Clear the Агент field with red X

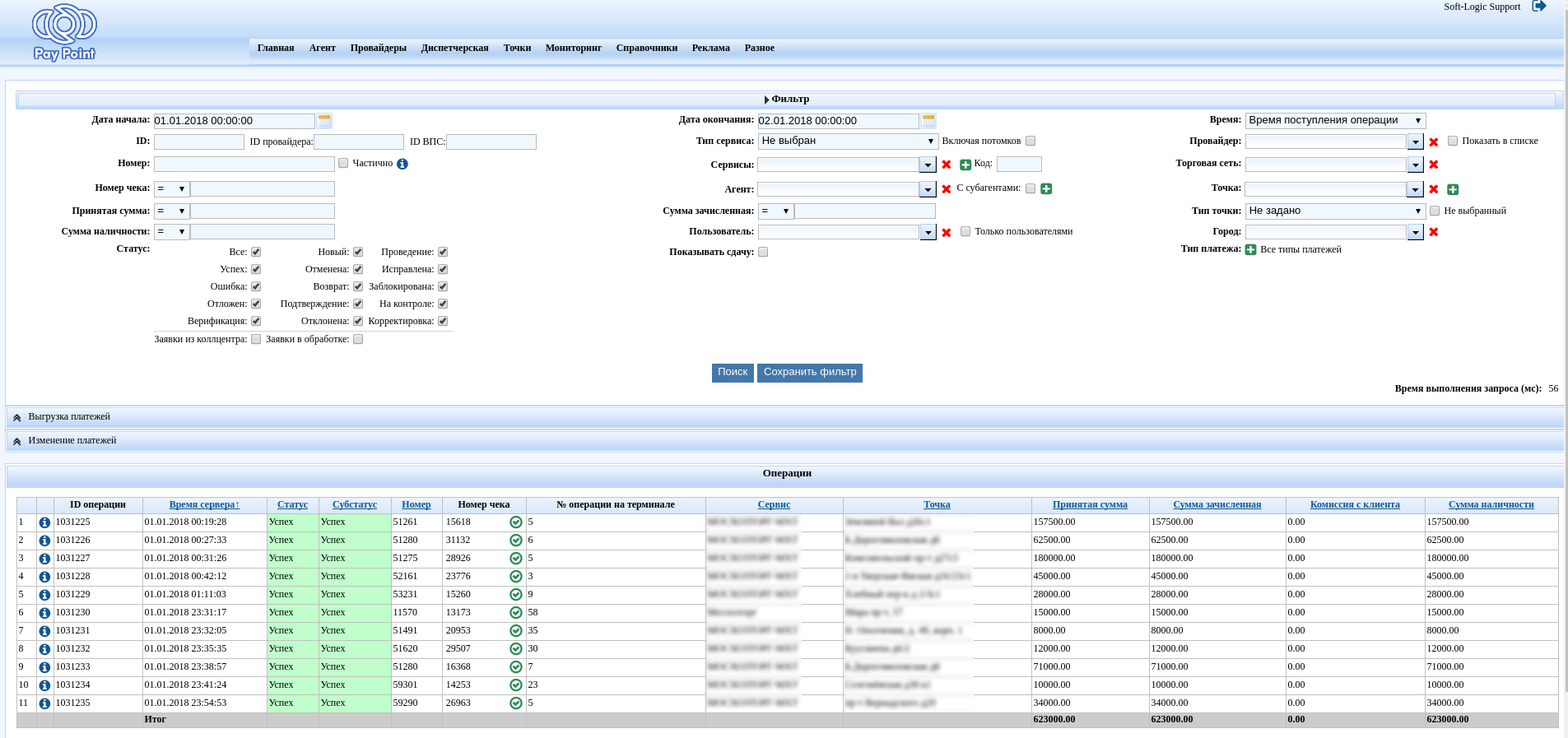pos(947,189)
